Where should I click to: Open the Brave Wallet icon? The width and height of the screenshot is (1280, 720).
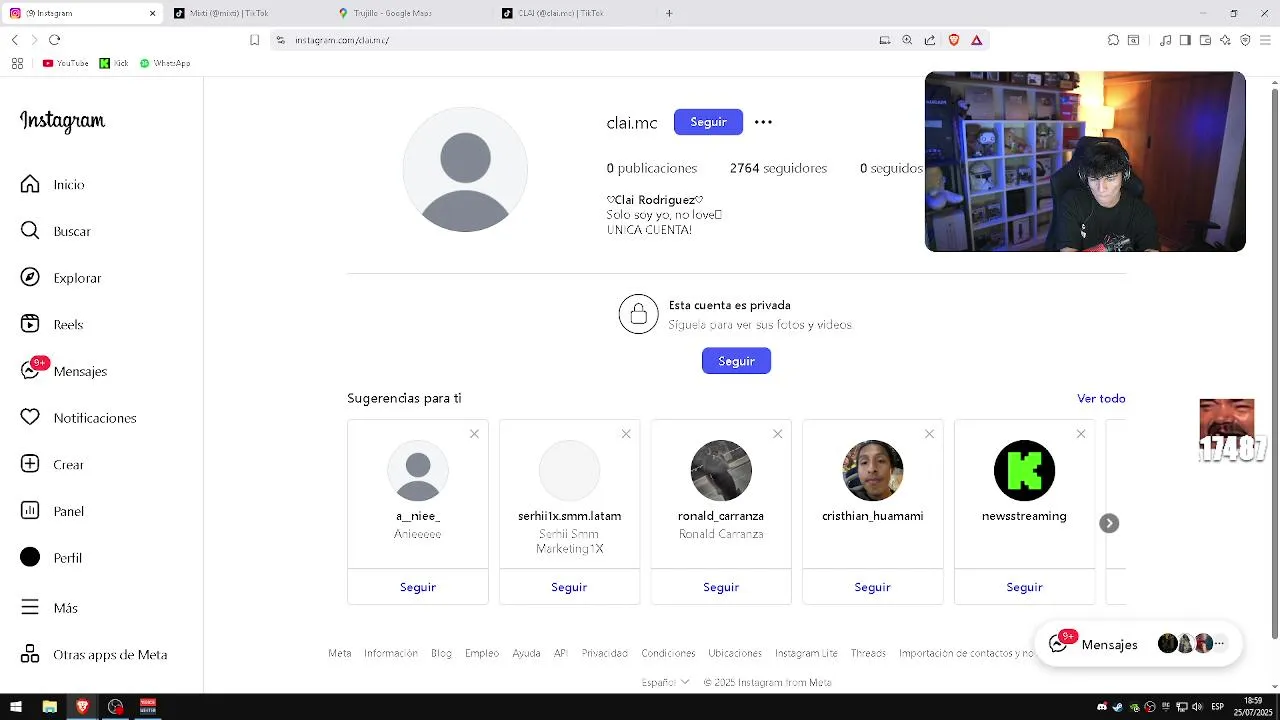[1205, 40]
